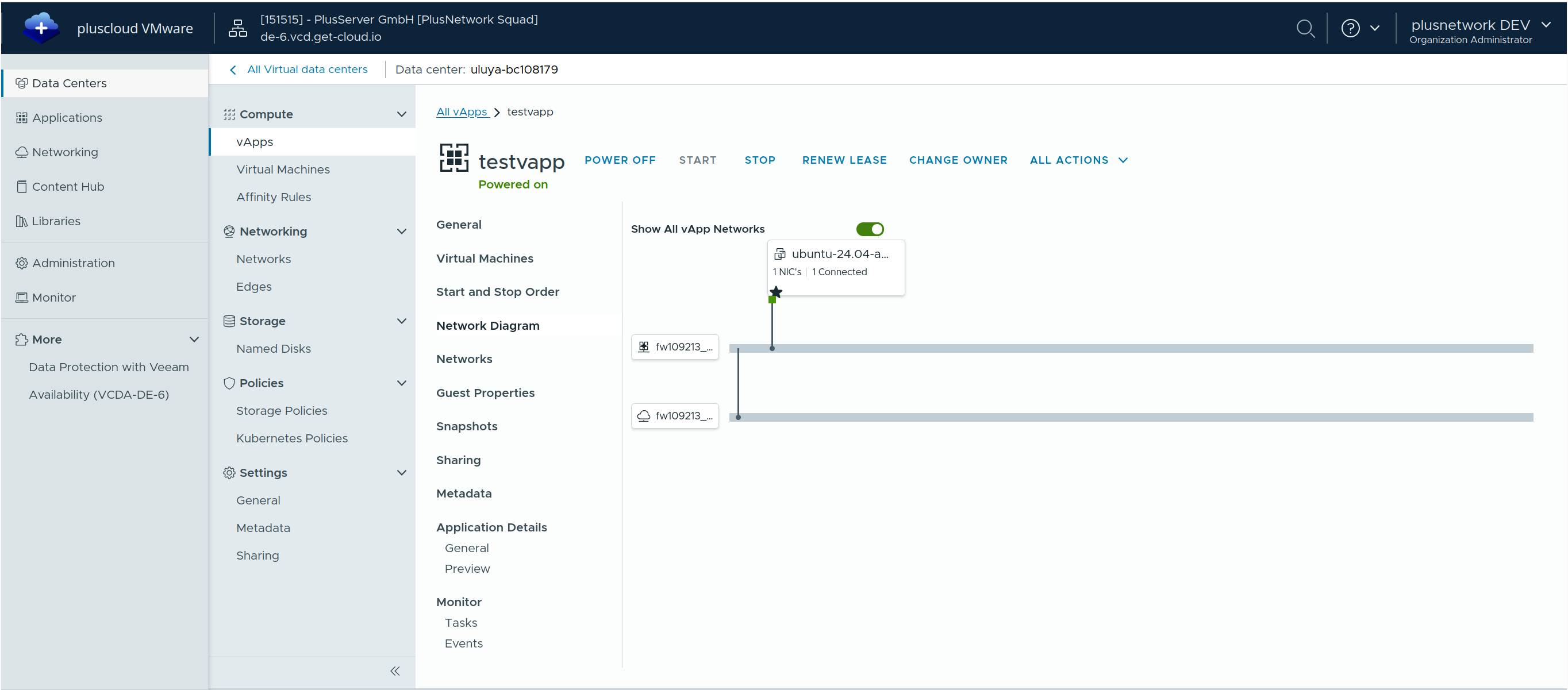This screenshot has width=1568, height=690.
Task: Collapse the More section chevron
Action: click(x=194, y=340)
